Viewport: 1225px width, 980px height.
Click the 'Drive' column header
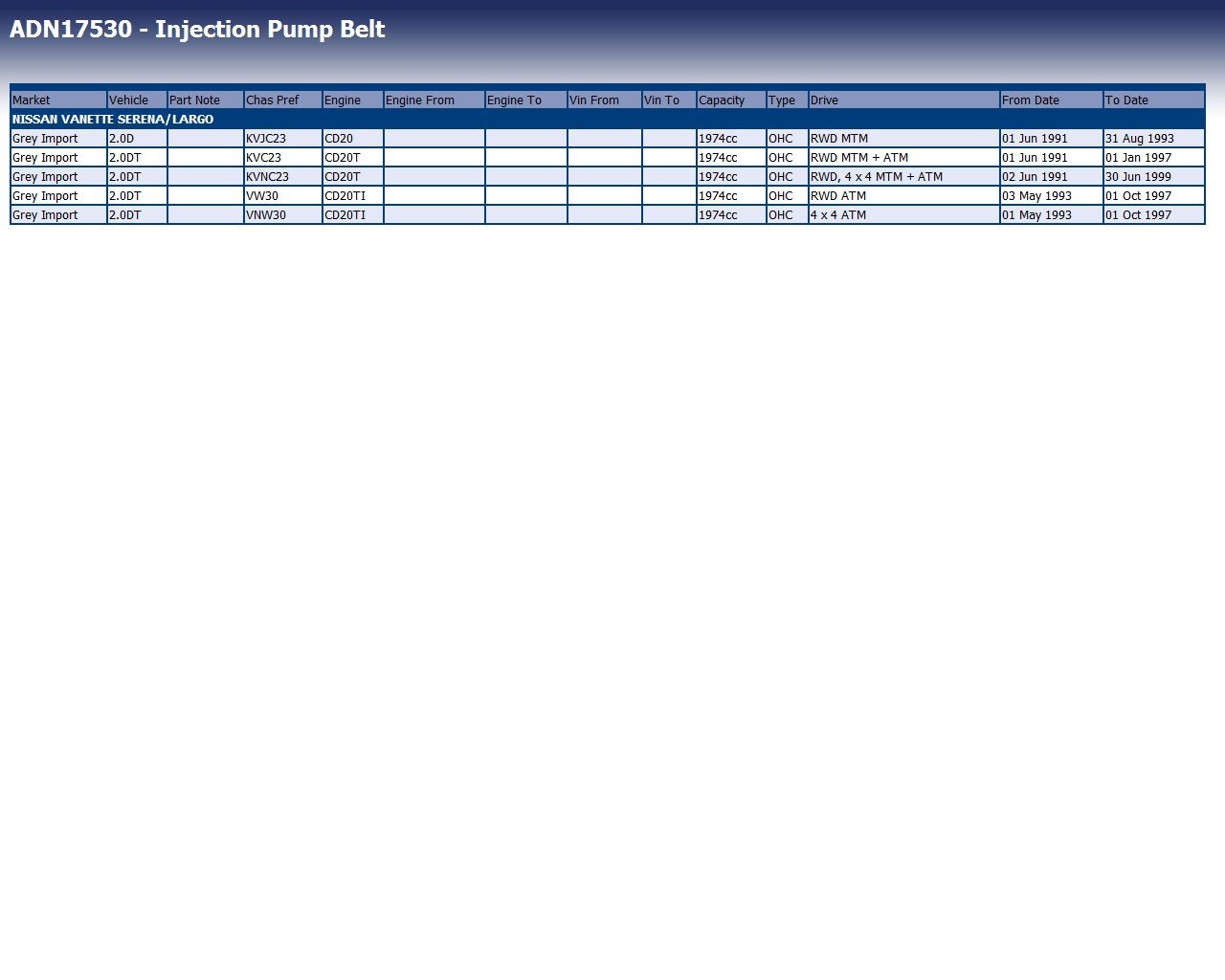click(904, 100)
